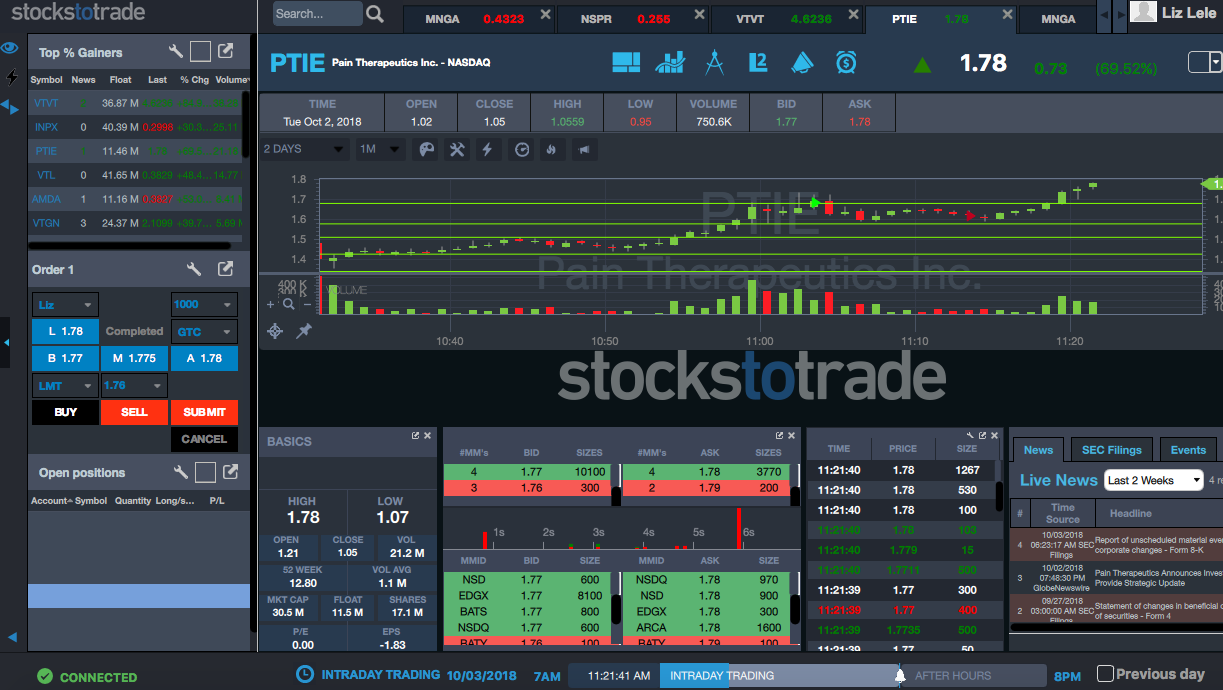Viewport: 1223px width, 690px height.
Task: Expand the 1.76 price dropdown
Action: point(134,386)
